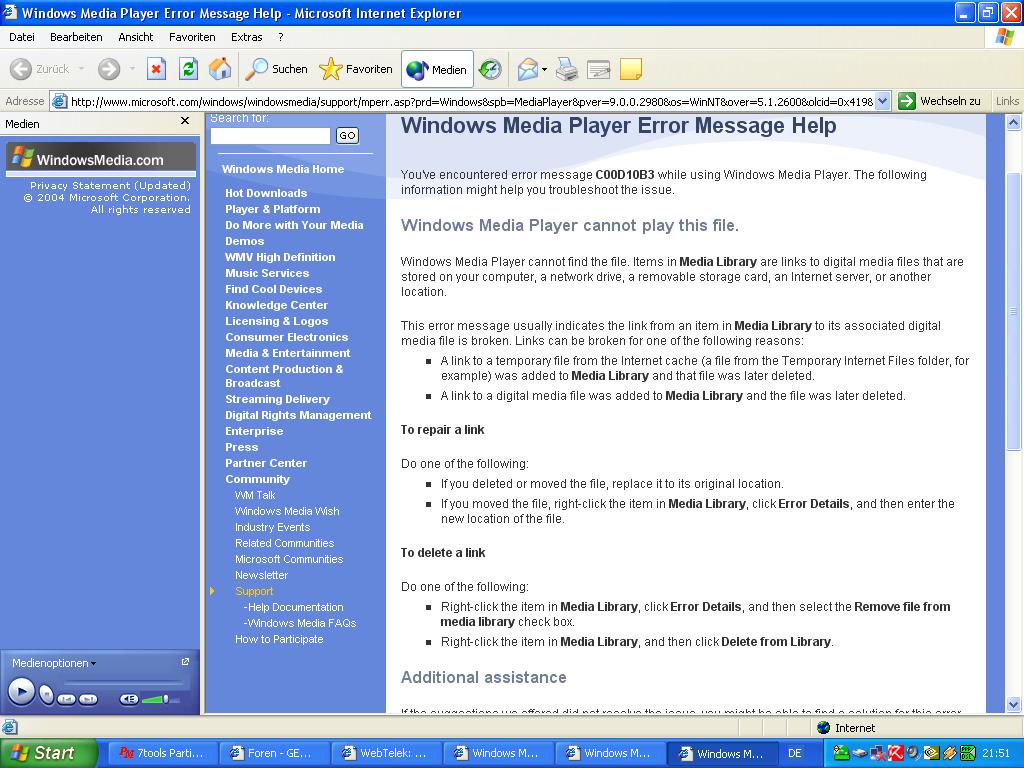
Task: Open the Hot Downloads link
Action: click(266, 193)
